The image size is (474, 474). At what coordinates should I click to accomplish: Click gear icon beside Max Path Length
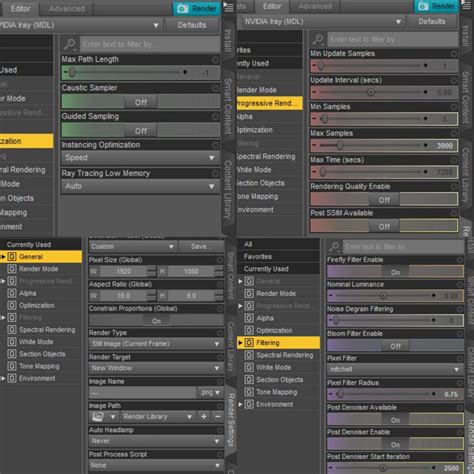click(215, 60)
